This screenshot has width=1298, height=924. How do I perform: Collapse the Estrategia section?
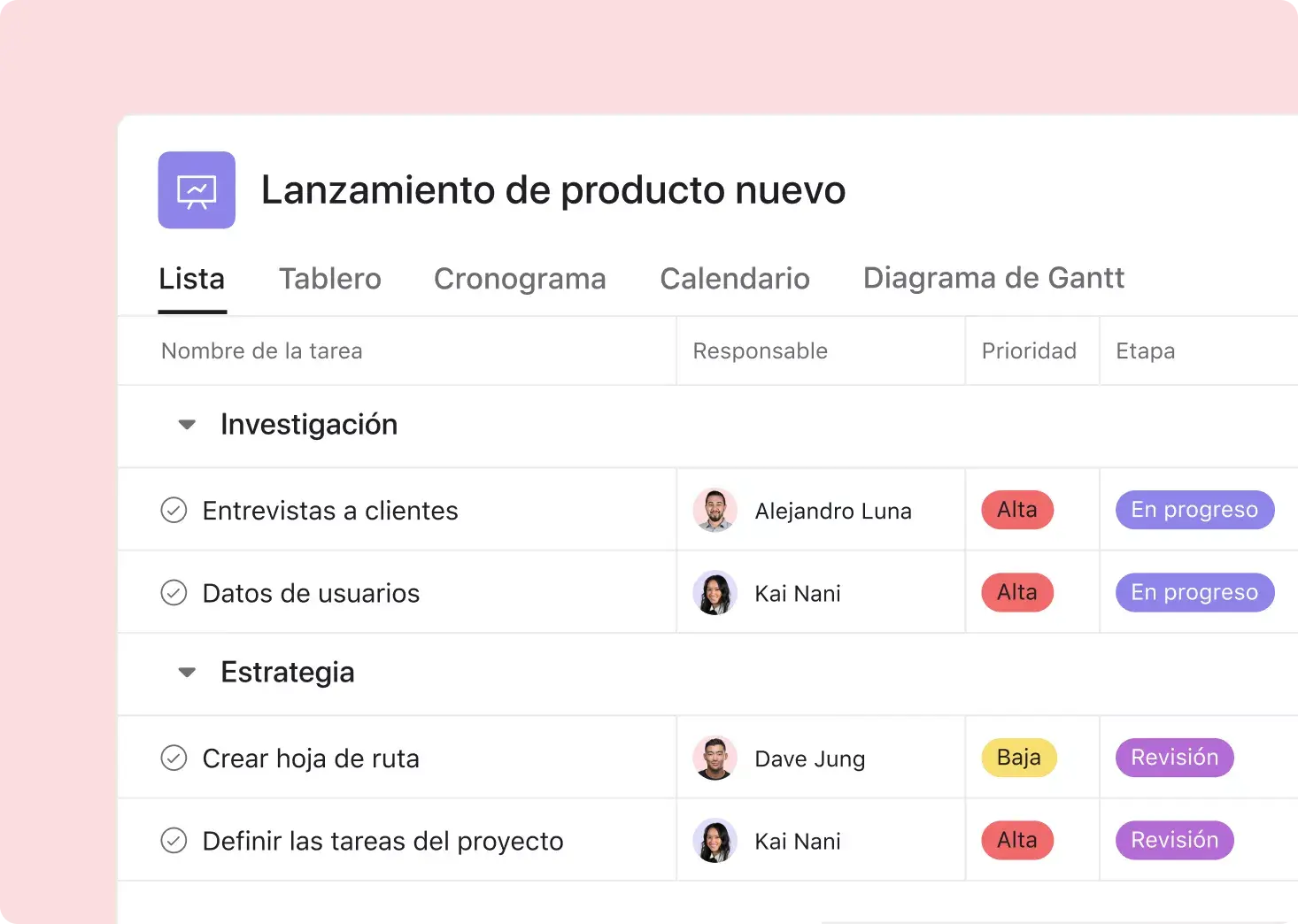(x=187, y=673)
